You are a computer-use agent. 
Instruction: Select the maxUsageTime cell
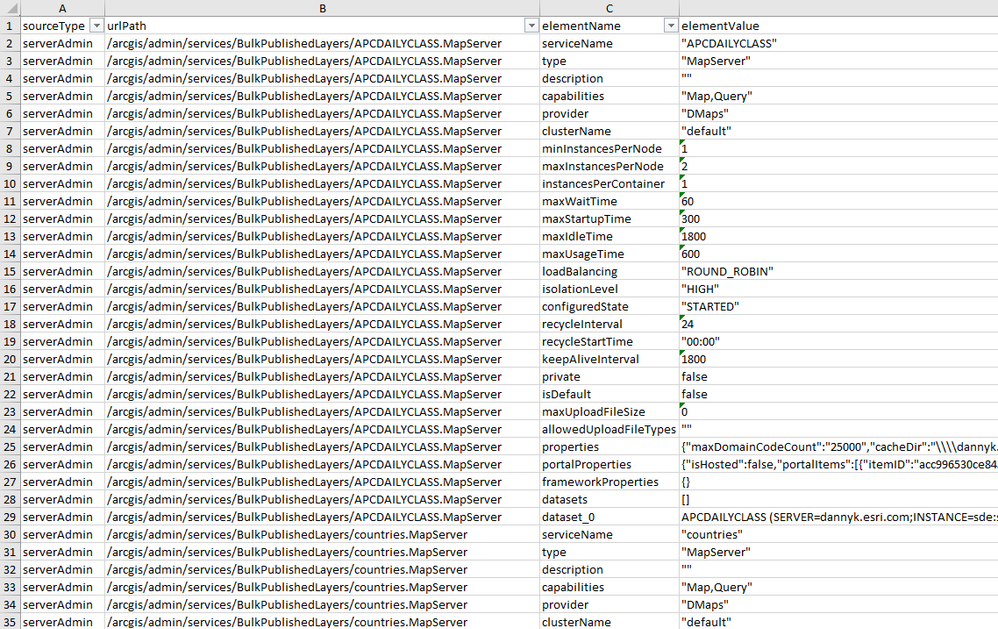click(609, 254)
